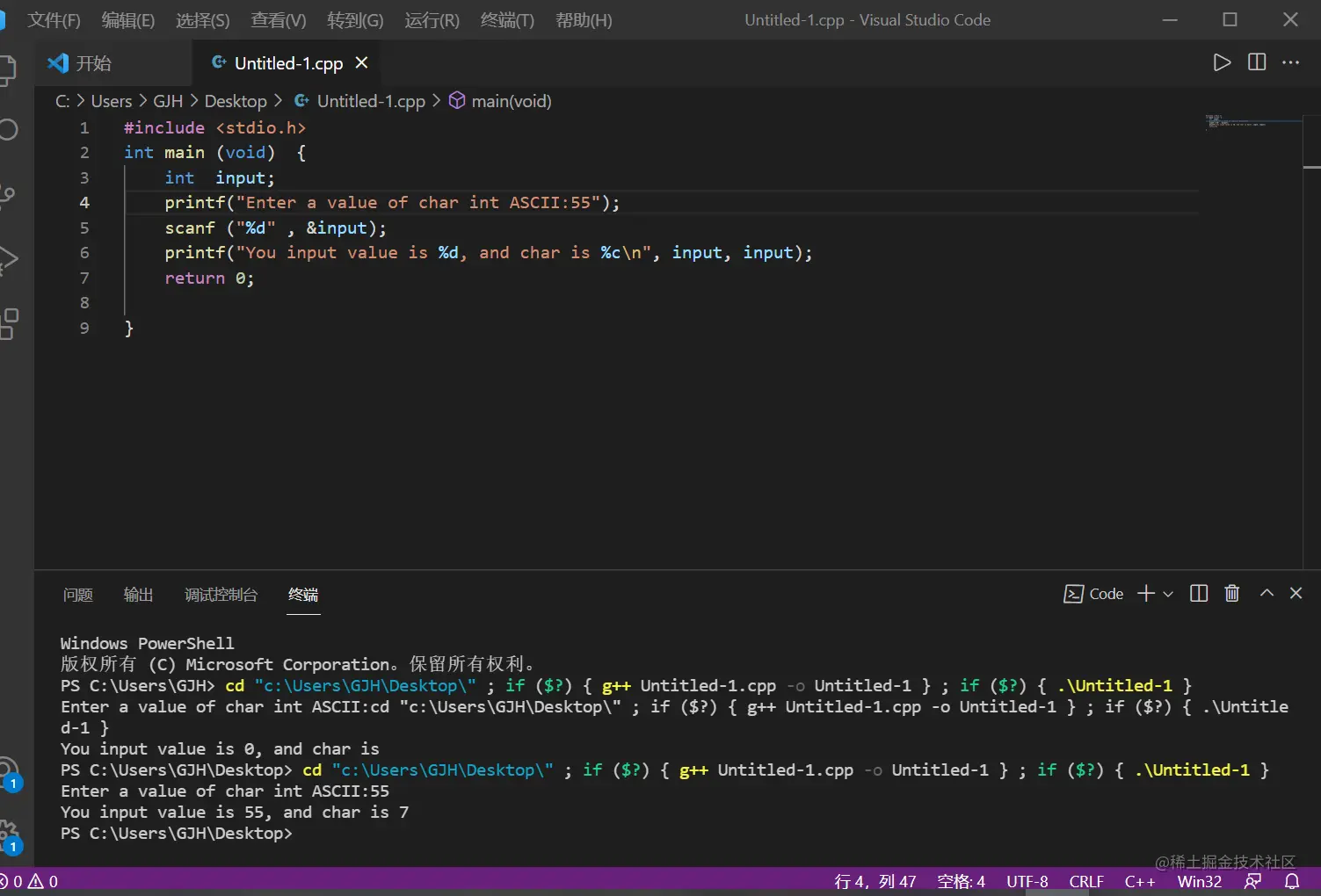
Task: Click the errors and warnings count
Action: tap(30, 881)
